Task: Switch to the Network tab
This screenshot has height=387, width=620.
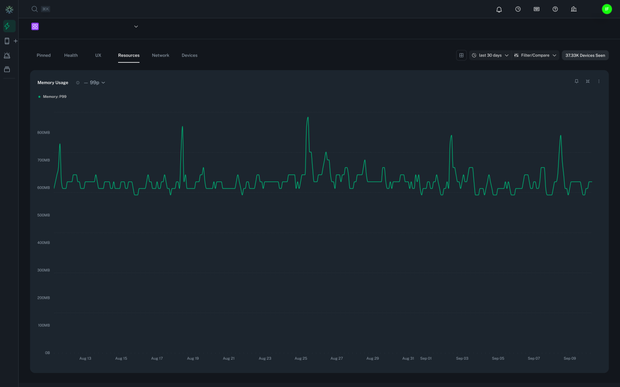Action: click(161, 55)
